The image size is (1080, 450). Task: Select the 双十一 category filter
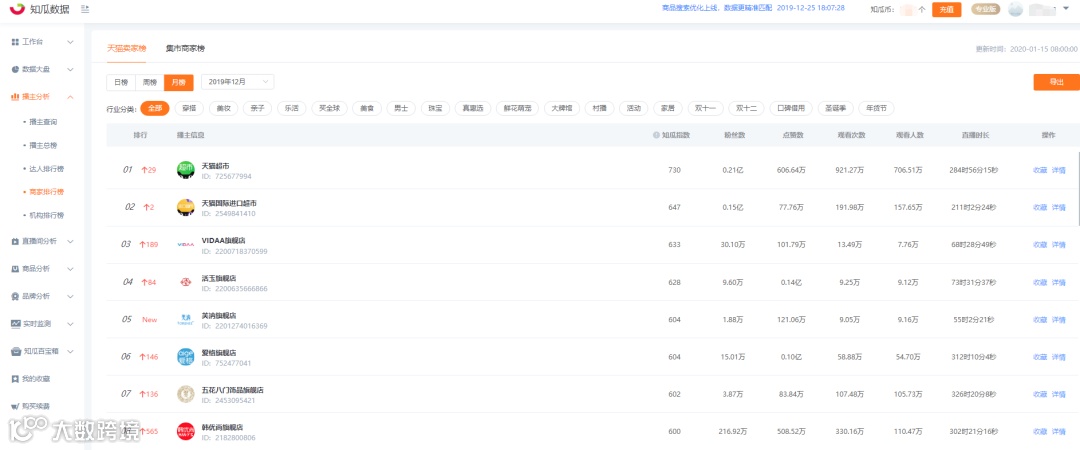click(x=705, y=108)
